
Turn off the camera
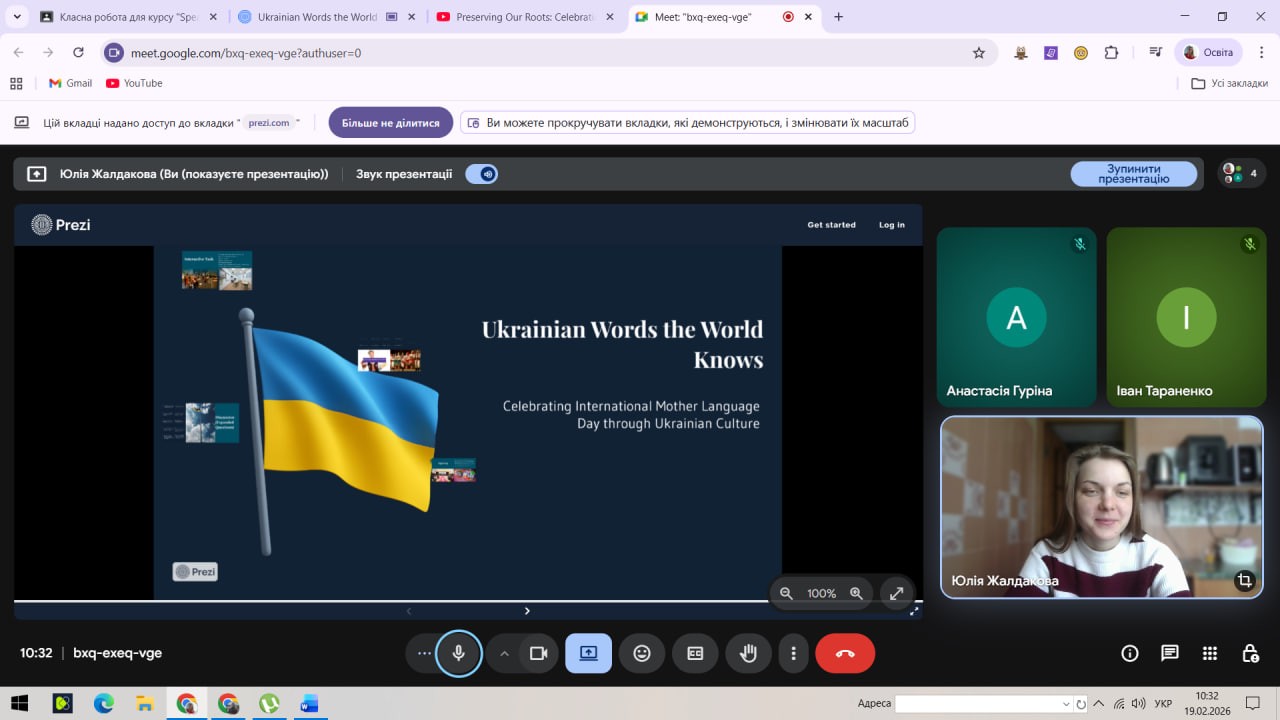coord(539,653)
